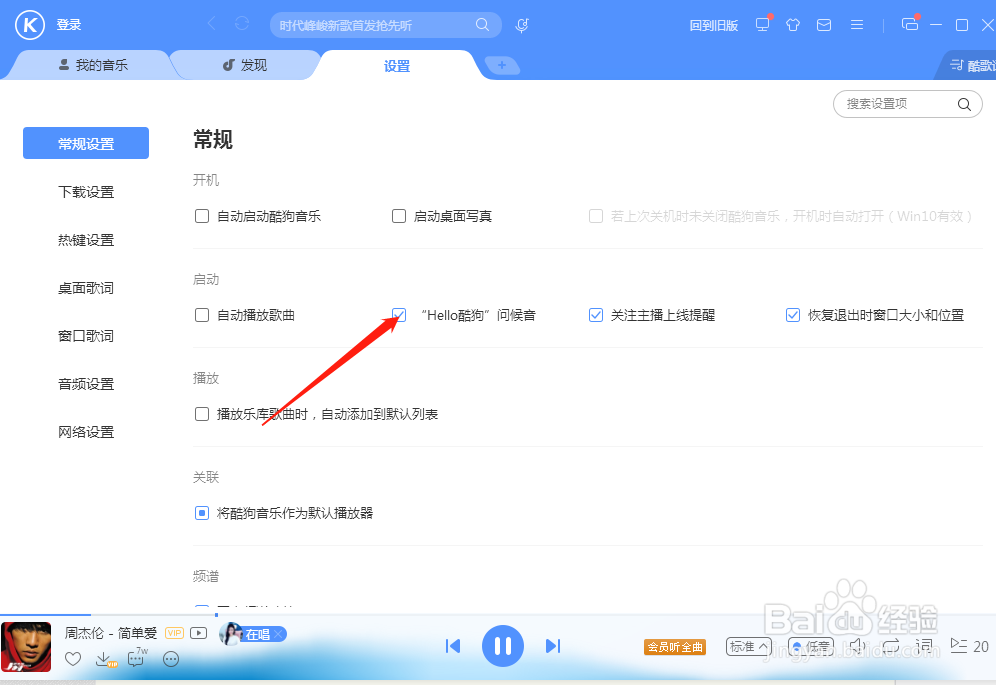996x685 pixels.
Task: Uncheck 恢复退出时窗口大小和位置 checkbox
Action: (793, 315)
